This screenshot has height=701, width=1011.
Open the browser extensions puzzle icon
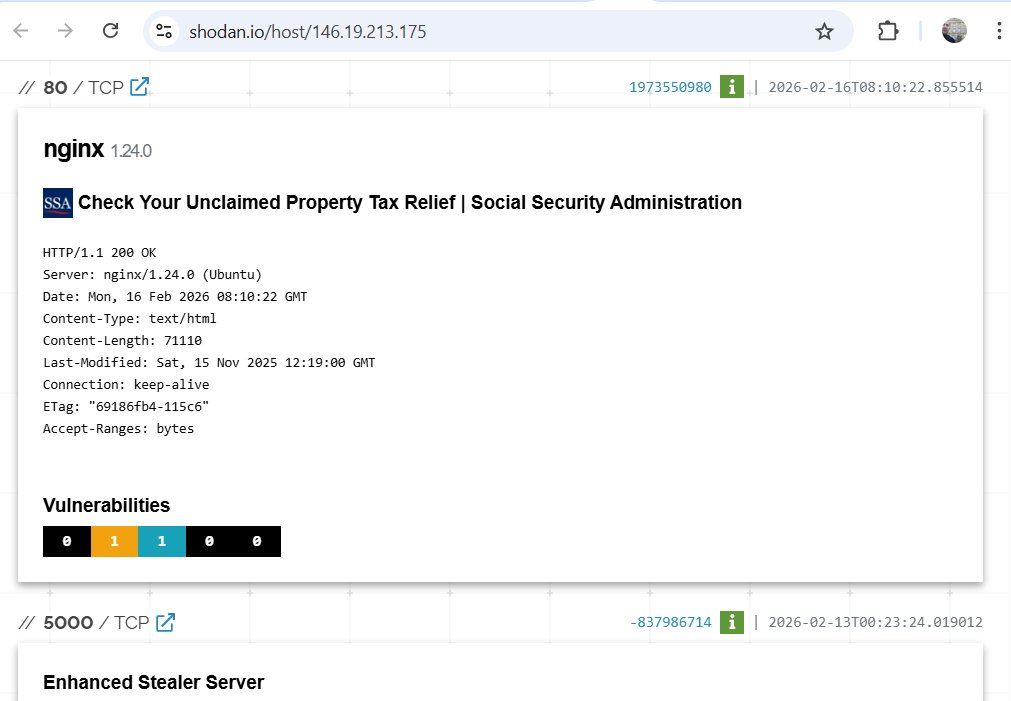click(x=888, y=31)
